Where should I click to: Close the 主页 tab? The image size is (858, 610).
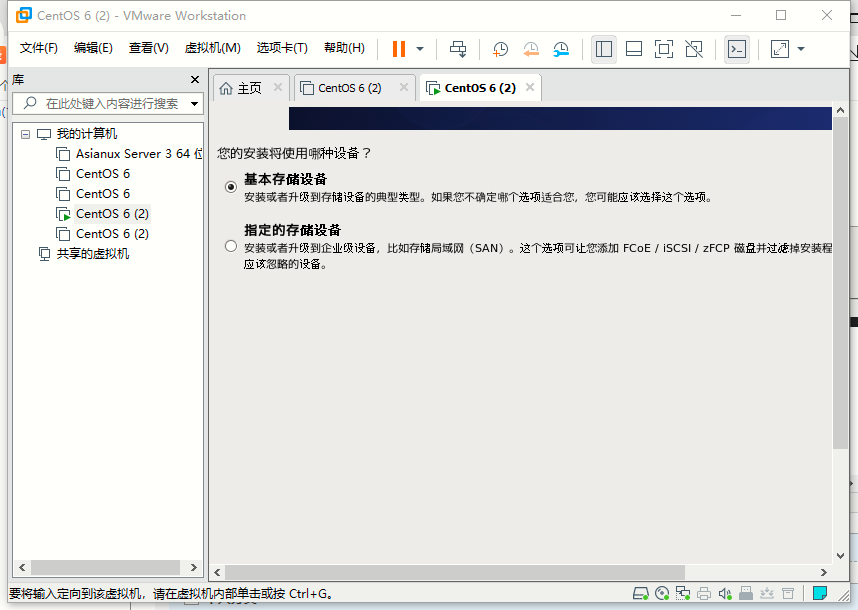[278, 87]
